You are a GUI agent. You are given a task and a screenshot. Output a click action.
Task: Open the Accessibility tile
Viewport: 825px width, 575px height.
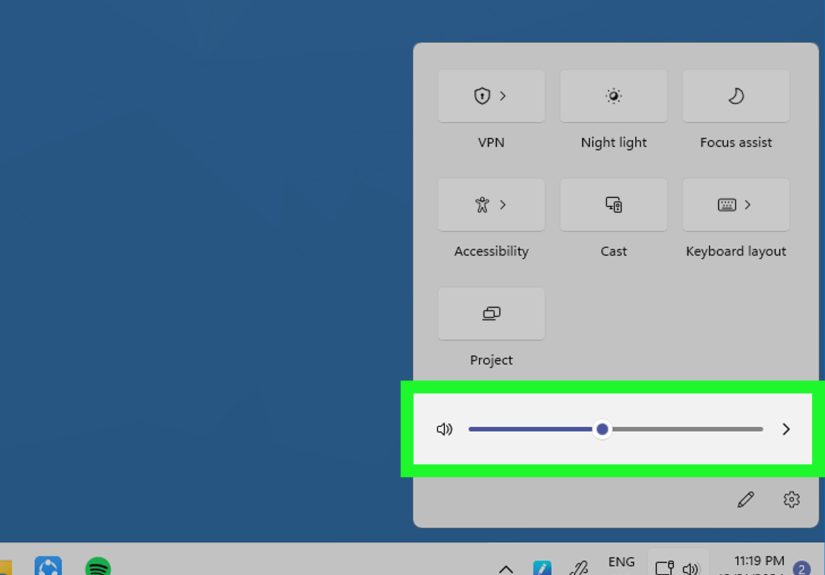click(x=491, y=205)
